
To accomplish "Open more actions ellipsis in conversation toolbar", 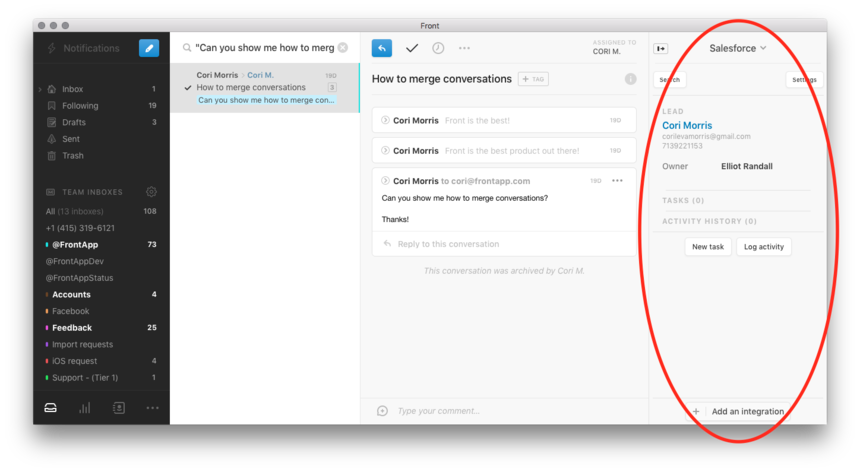I will (464, 48).
